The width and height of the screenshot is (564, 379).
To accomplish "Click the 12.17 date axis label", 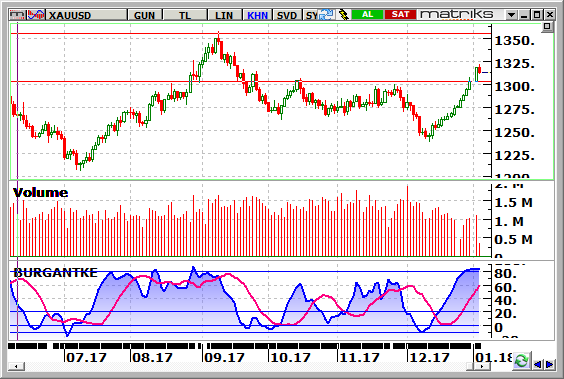I will tap(429, 358).
